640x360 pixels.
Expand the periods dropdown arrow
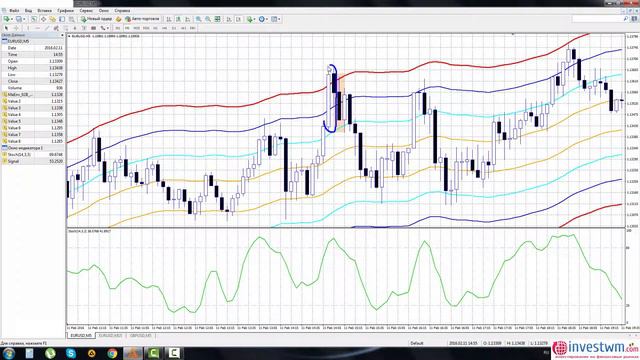267,19
